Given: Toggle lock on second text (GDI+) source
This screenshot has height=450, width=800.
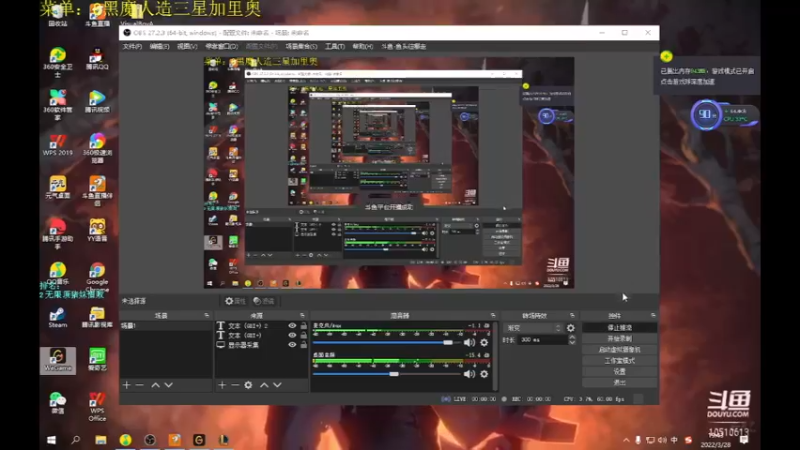Looking at the screenshot, I should (x=304, y=335).
